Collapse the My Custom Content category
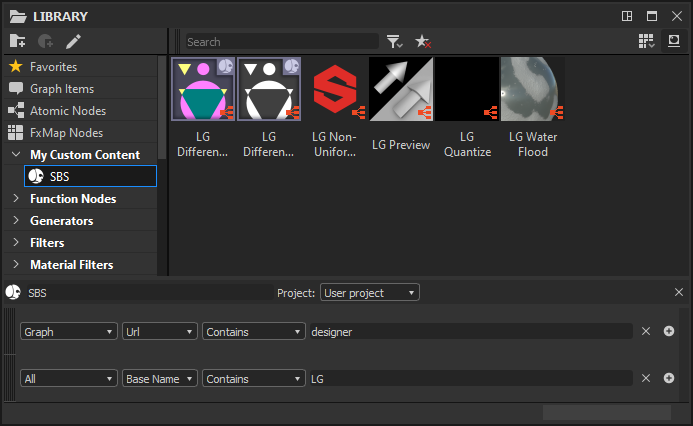693x426 pixels. [16, 154]
